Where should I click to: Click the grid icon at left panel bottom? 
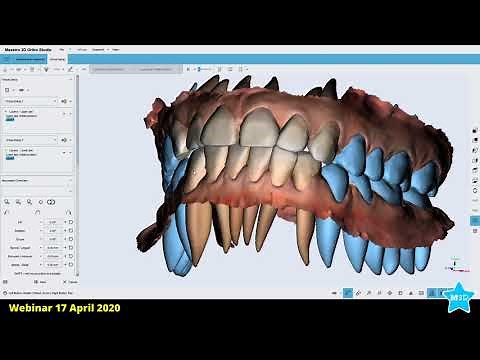[5, 282]
